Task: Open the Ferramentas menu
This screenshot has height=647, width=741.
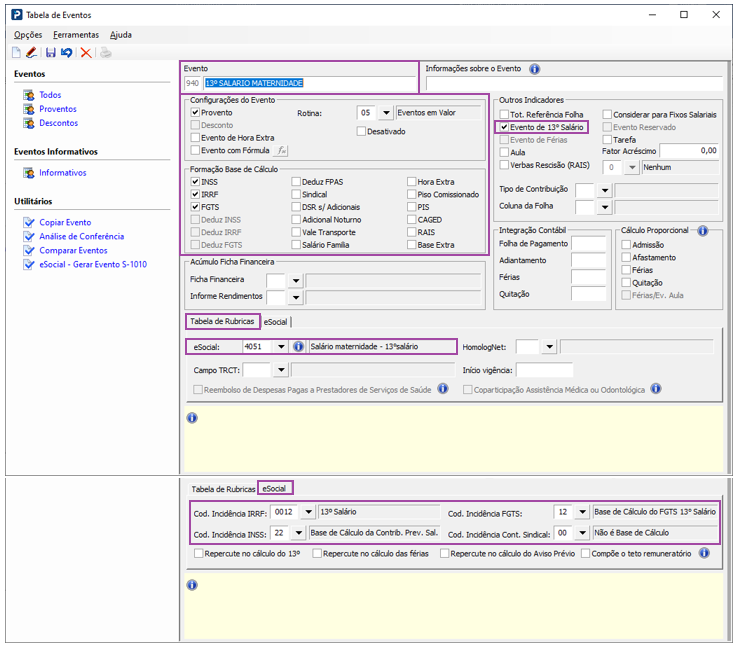Action: 76,35
